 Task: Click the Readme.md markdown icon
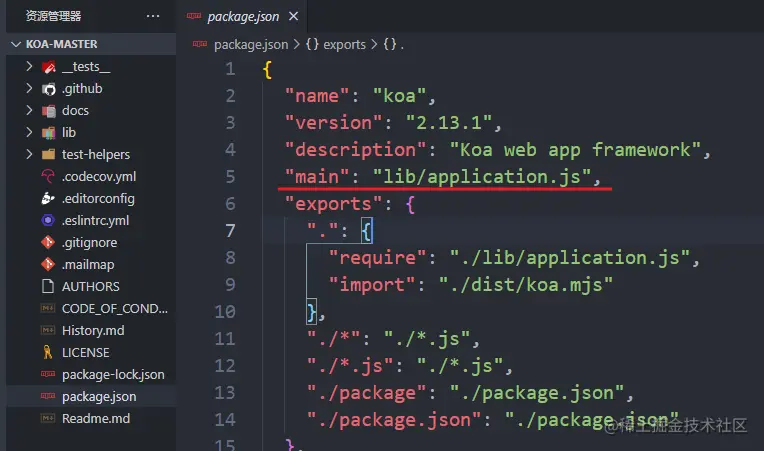pyautogui.click(x=48, y=418)
